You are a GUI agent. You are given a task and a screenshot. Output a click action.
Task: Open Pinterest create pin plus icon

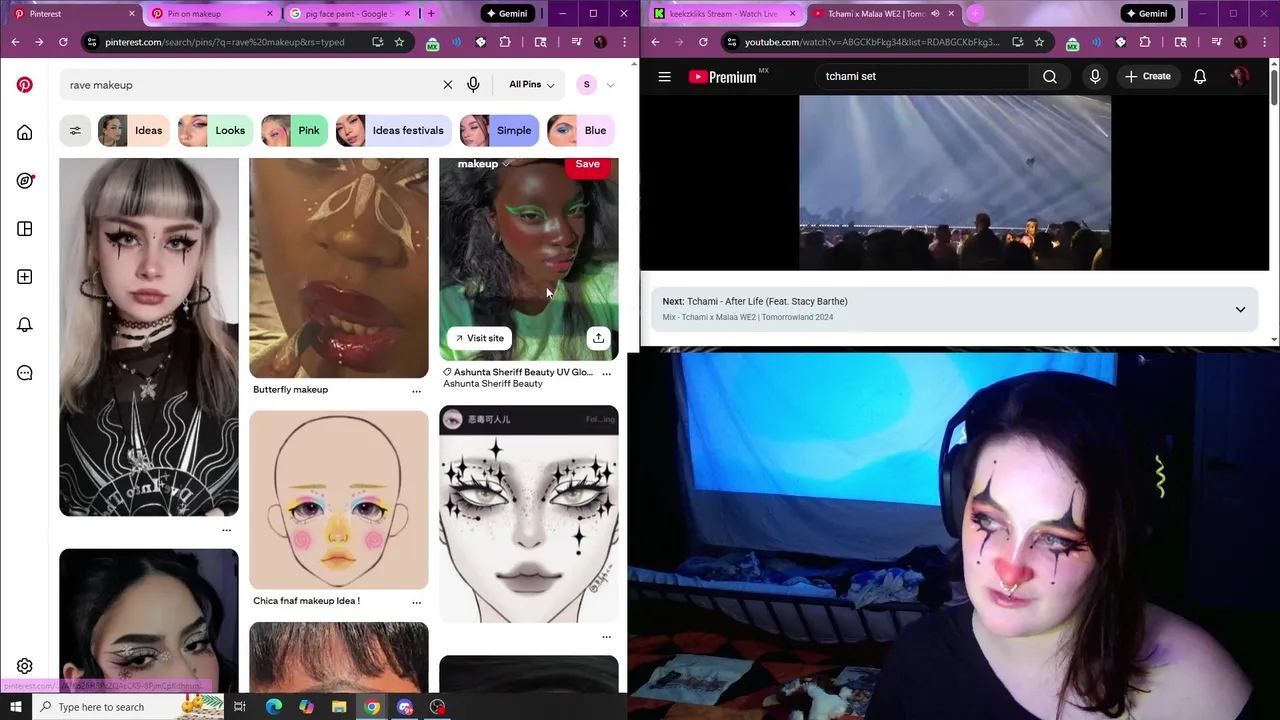tap(25, 277)
